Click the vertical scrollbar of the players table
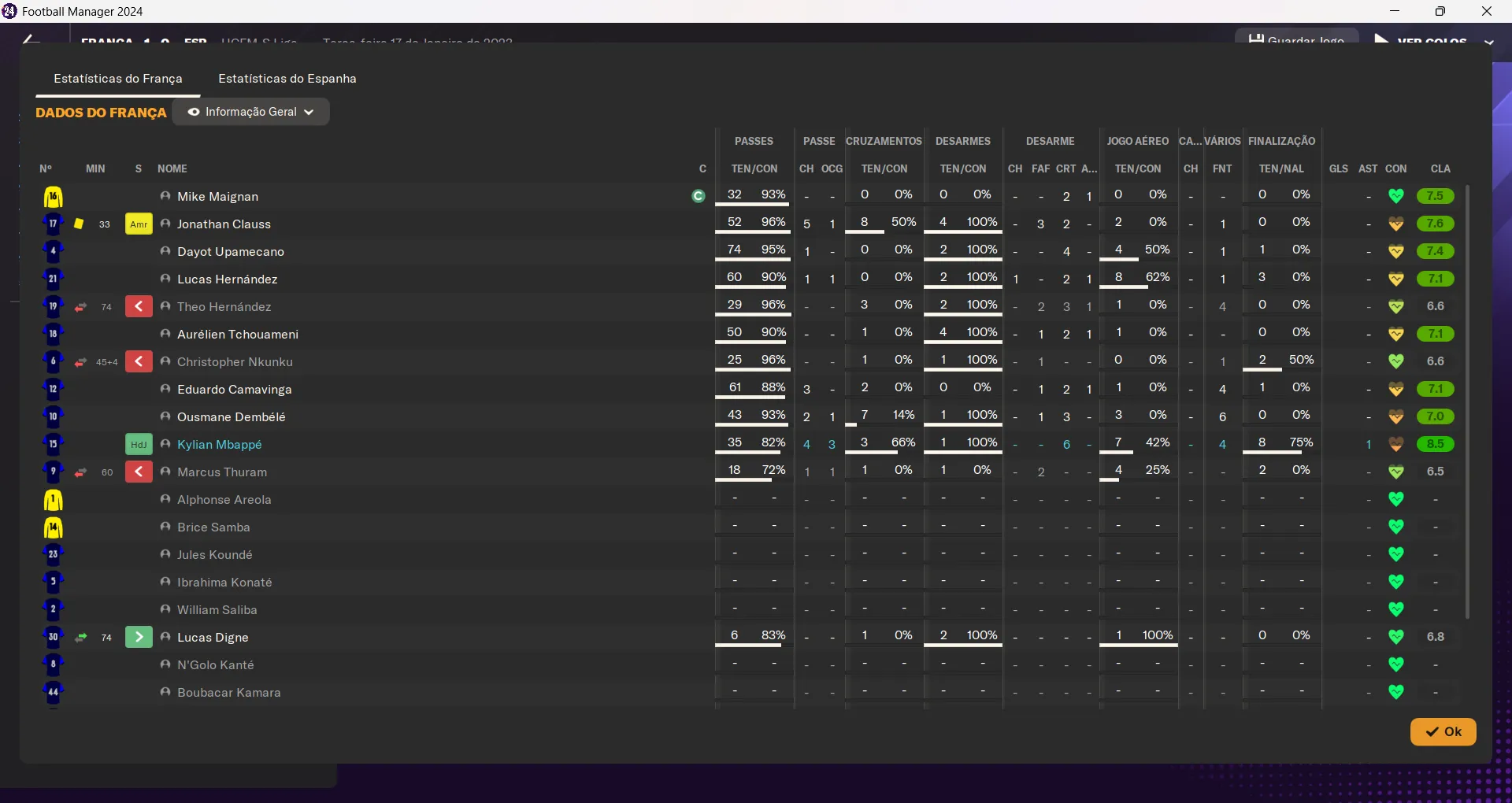 [1467, 401]
